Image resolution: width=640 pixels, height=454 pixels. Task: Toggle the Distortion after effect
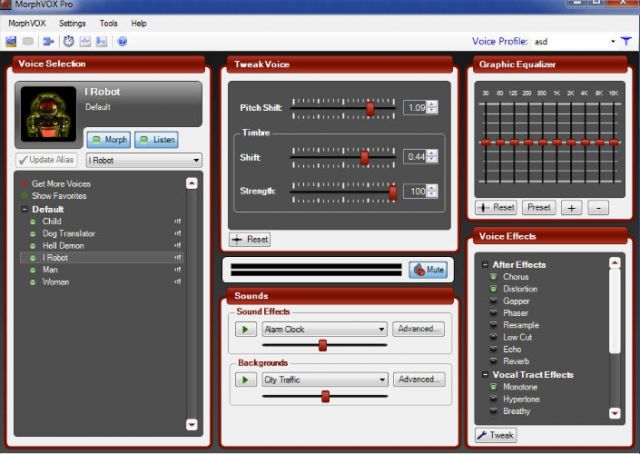493,289
